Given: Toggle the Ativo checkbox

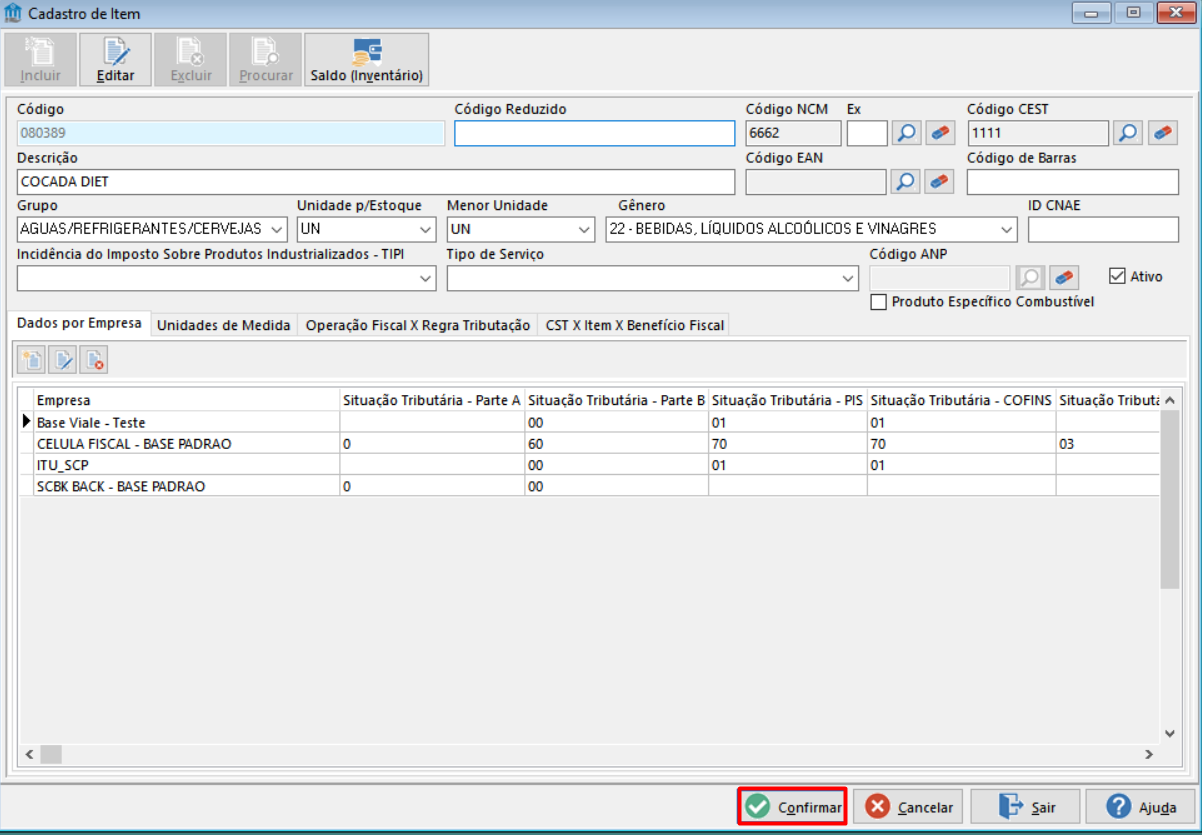Looking at the screenshot, I should click(x=1117, y=276).
